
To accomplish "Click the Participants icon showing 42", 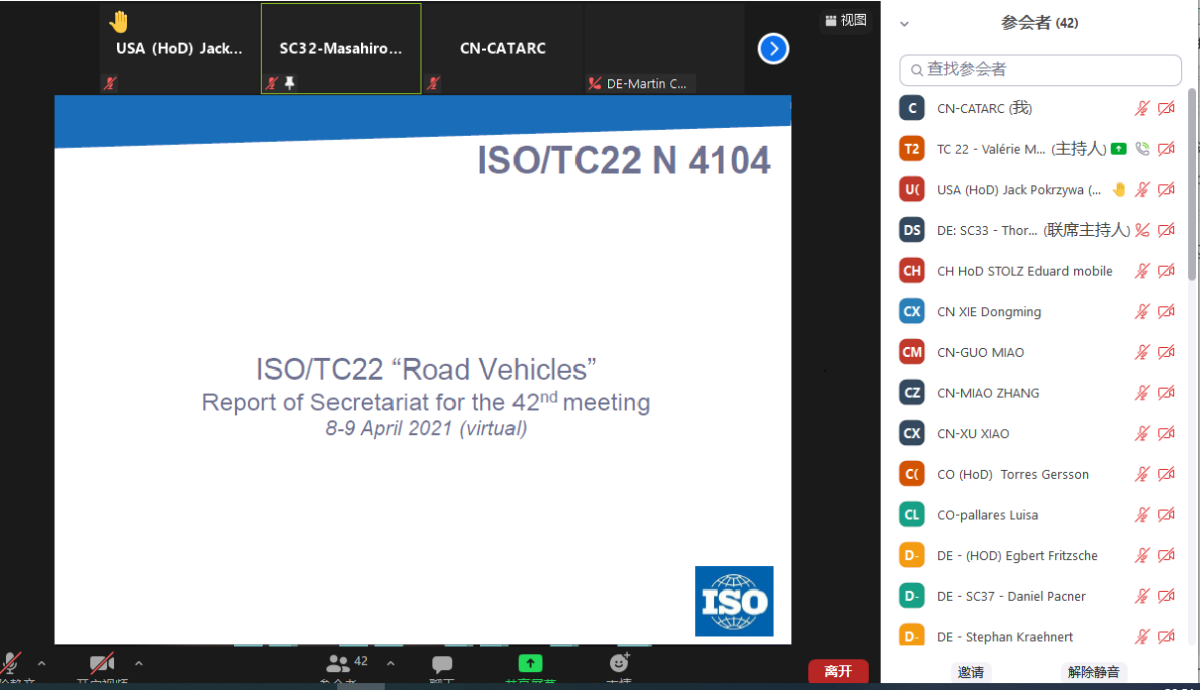I will pyautogui.click(x=339, y=663).
